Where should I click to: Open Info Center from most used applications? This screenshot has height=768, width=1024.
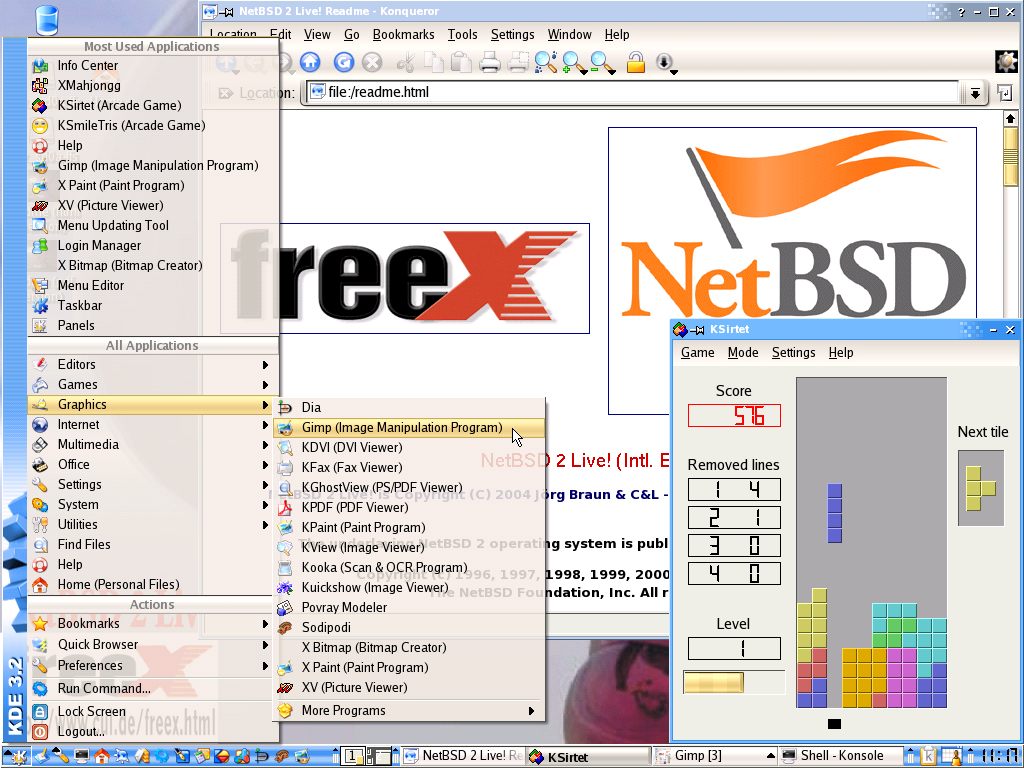pyautogui.click(x=153, y=65)
